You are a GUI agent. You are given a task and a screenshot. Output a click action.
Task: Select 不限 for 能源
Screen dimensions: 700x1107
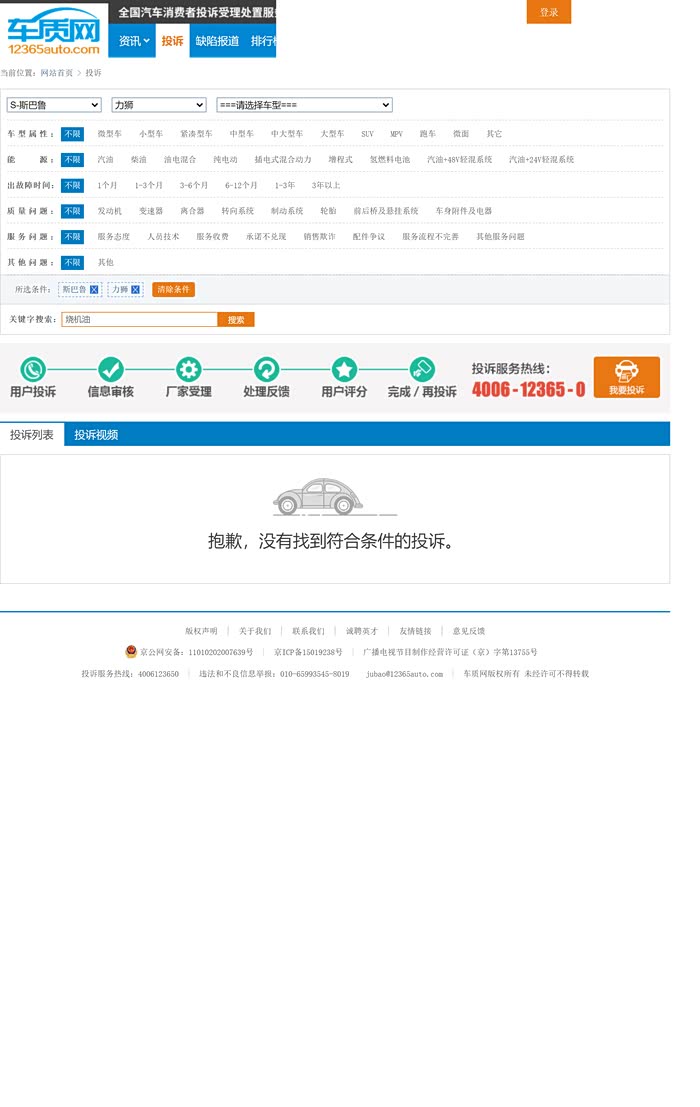(72, 160)
